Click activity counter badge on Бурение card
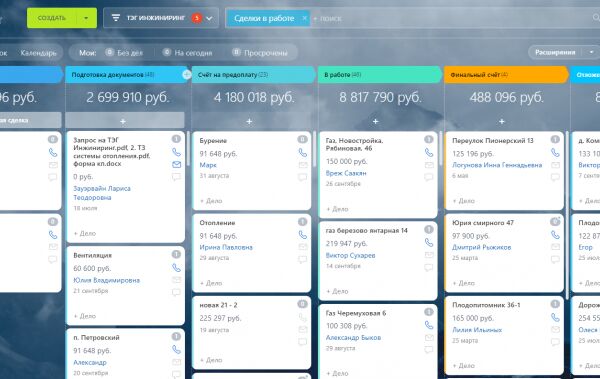Viewport: 600px width, 379px height. coord(303,139)
